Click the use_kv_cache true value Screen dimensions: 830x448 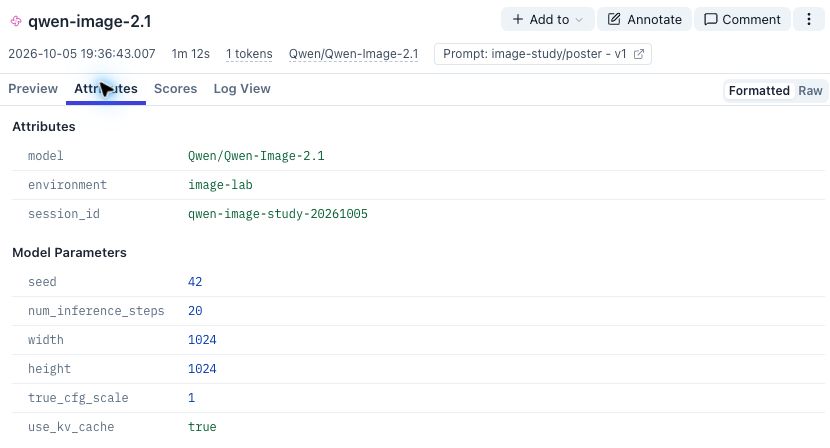[202, 427]
